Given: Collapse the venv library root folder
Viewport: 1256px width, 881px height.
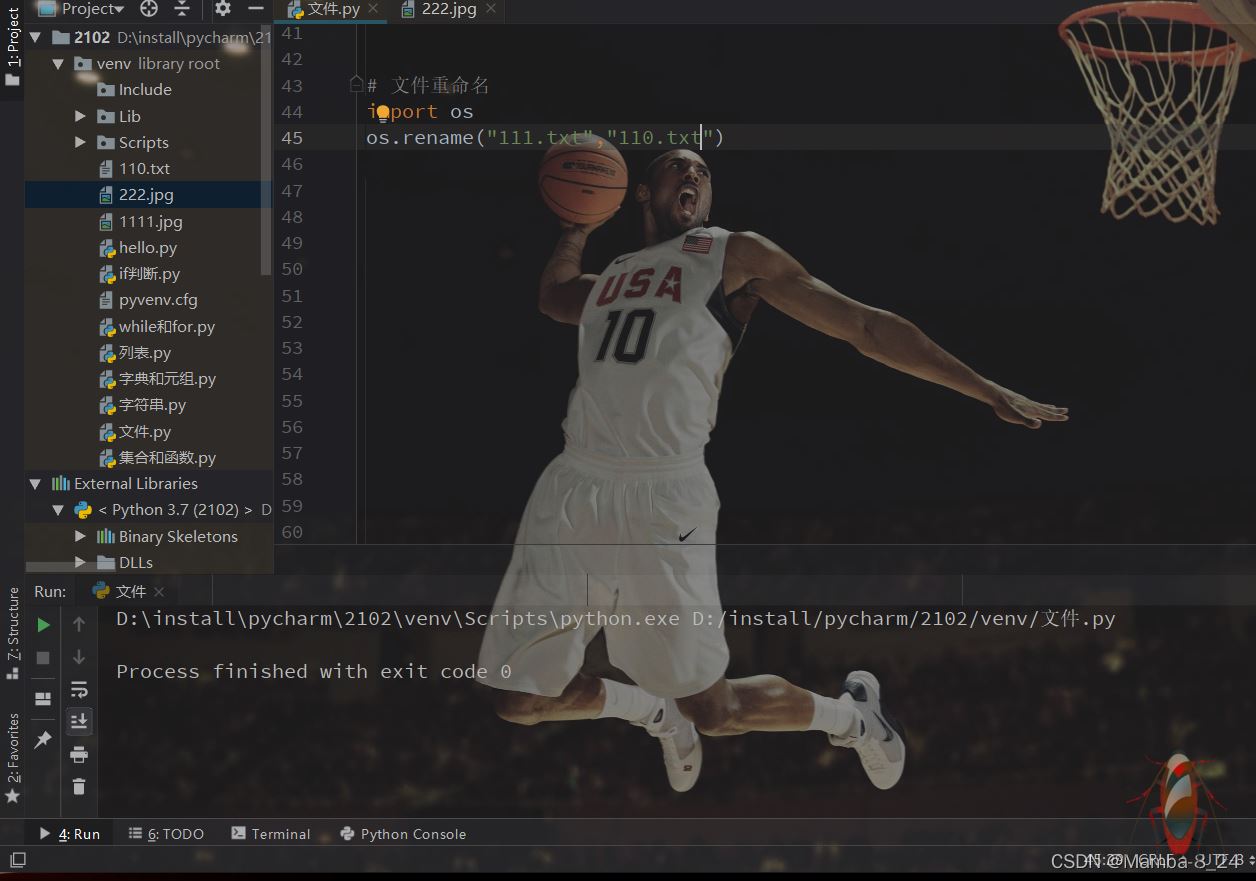Looking at the screenshot, I should [x=58, y=64].
